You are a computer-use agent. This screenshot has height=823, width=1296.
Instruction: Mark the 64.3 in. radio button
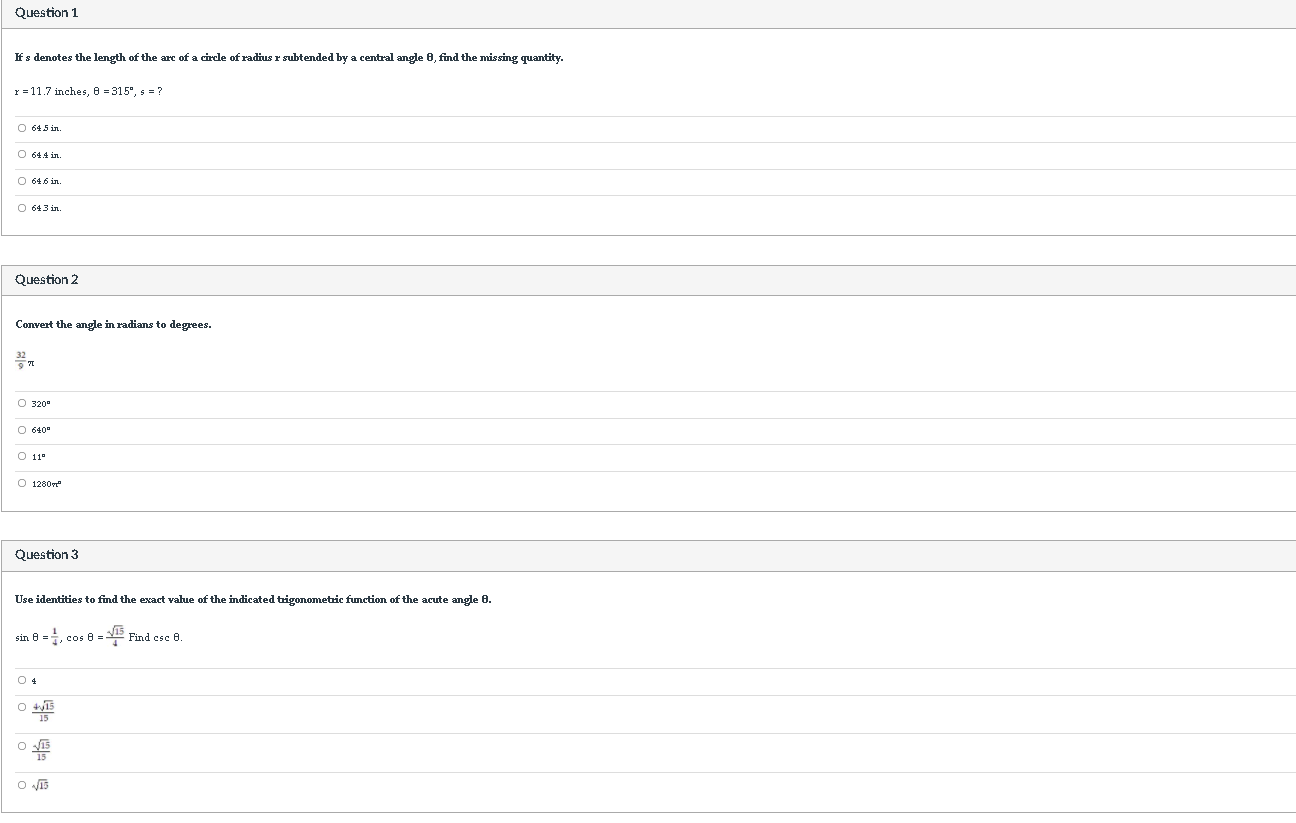click(22, 208)
